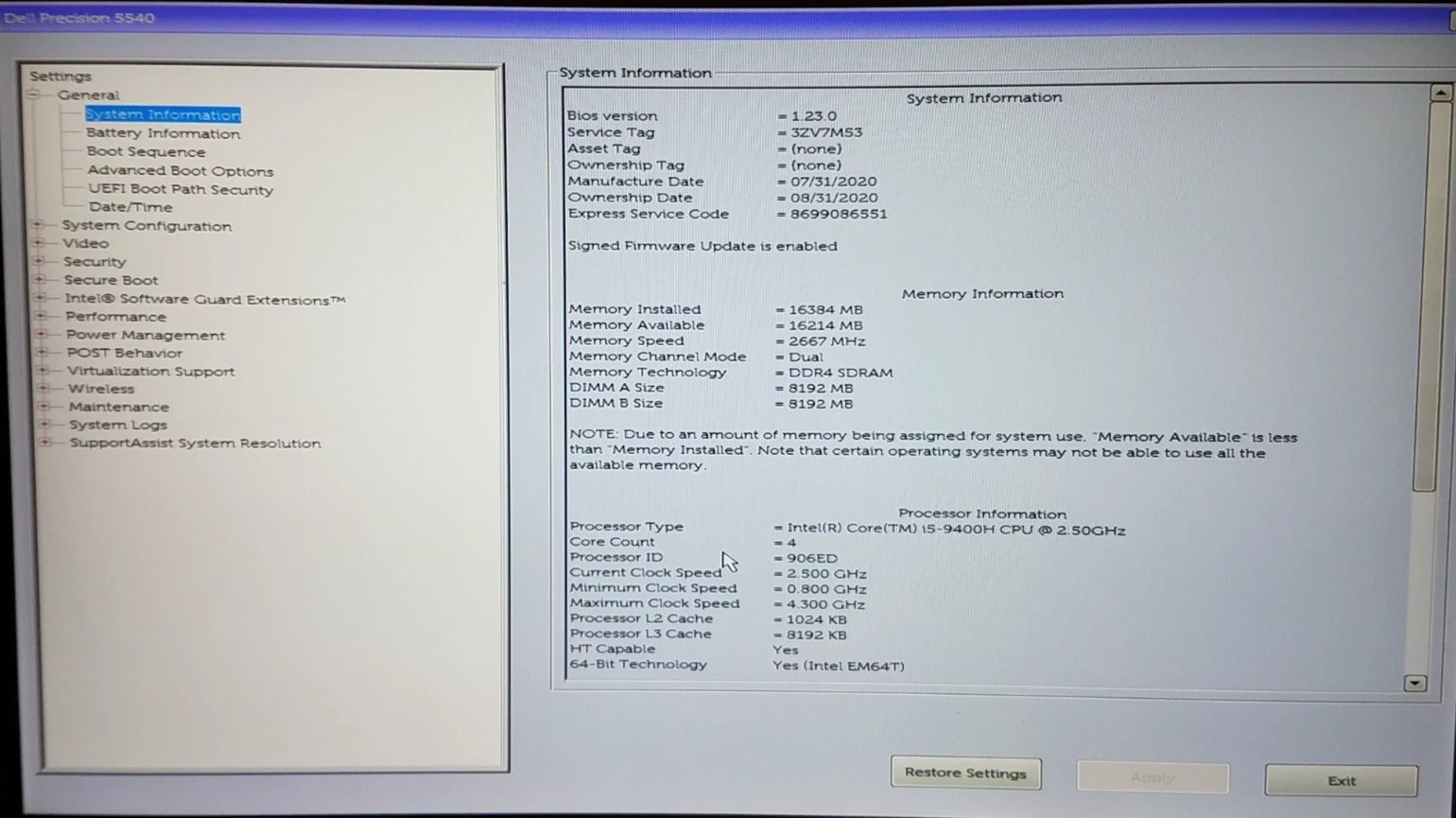Expand the System Logs node
The image size is (1456, 818).
[x=44, y=425]
